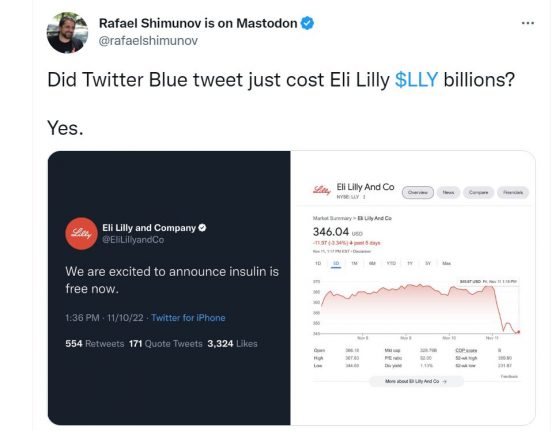Click the More about Eli Lilly And Co button
Viewport: 551px width, 431px height.
tap(416, 381)
